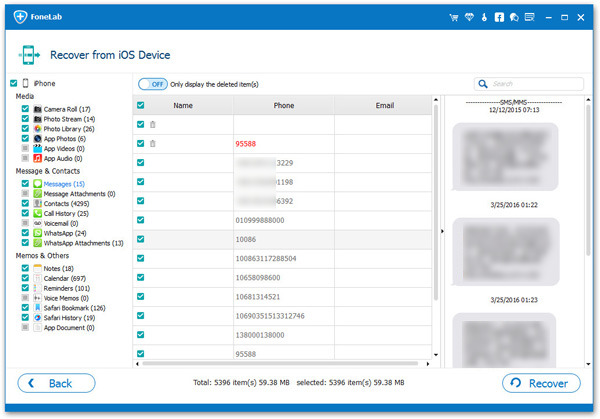The width and height of the screenshot is (600, 419).
Task: Click the Contacts icon
Action: [x=38, y=204]
